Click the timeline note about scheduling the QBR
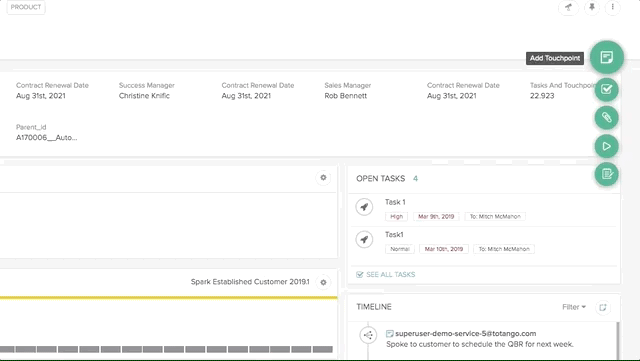The height and width of the screenshot is (361, 640). (x=480, y=344)
